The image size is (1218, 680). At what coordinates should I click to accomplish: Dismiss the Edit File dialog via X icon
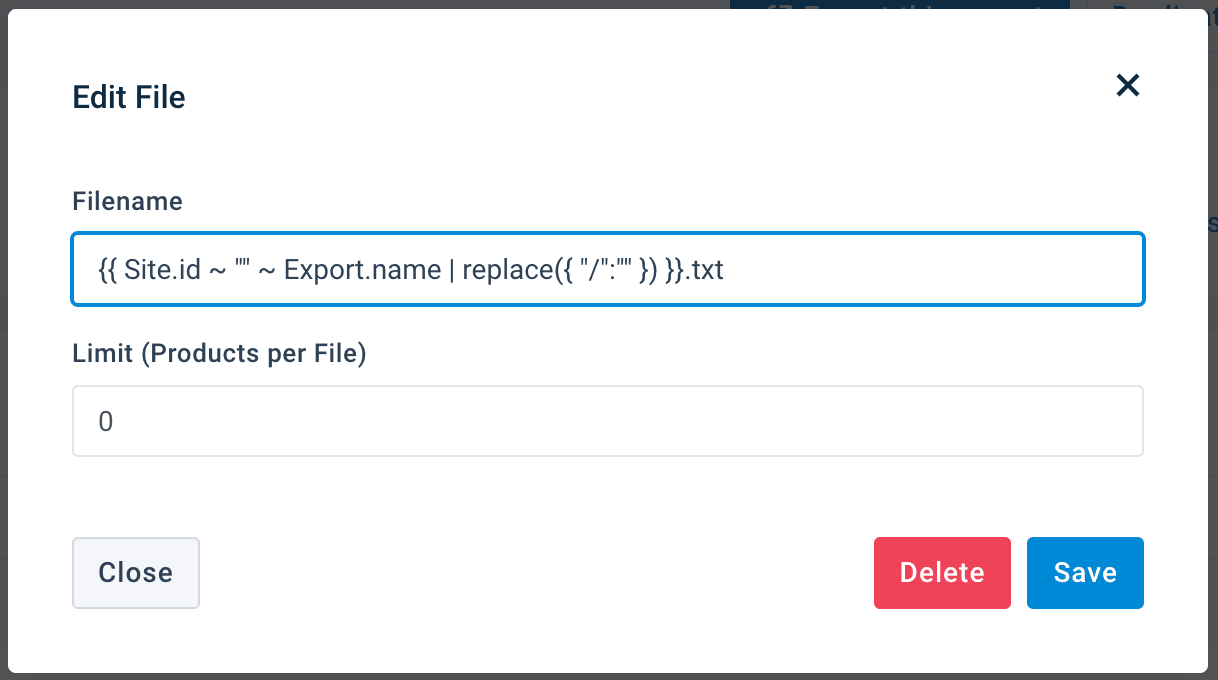[x=1128, y=86]
